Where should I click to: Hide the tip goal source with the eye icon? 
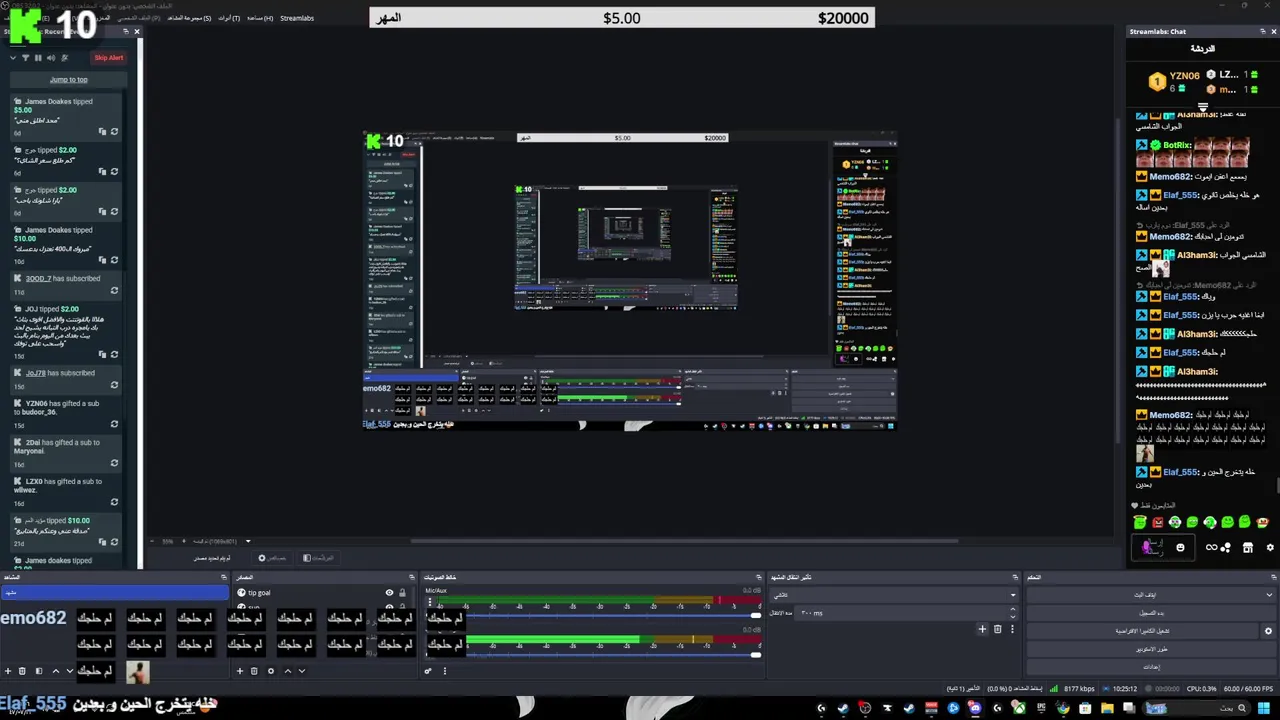coord(389,593)
